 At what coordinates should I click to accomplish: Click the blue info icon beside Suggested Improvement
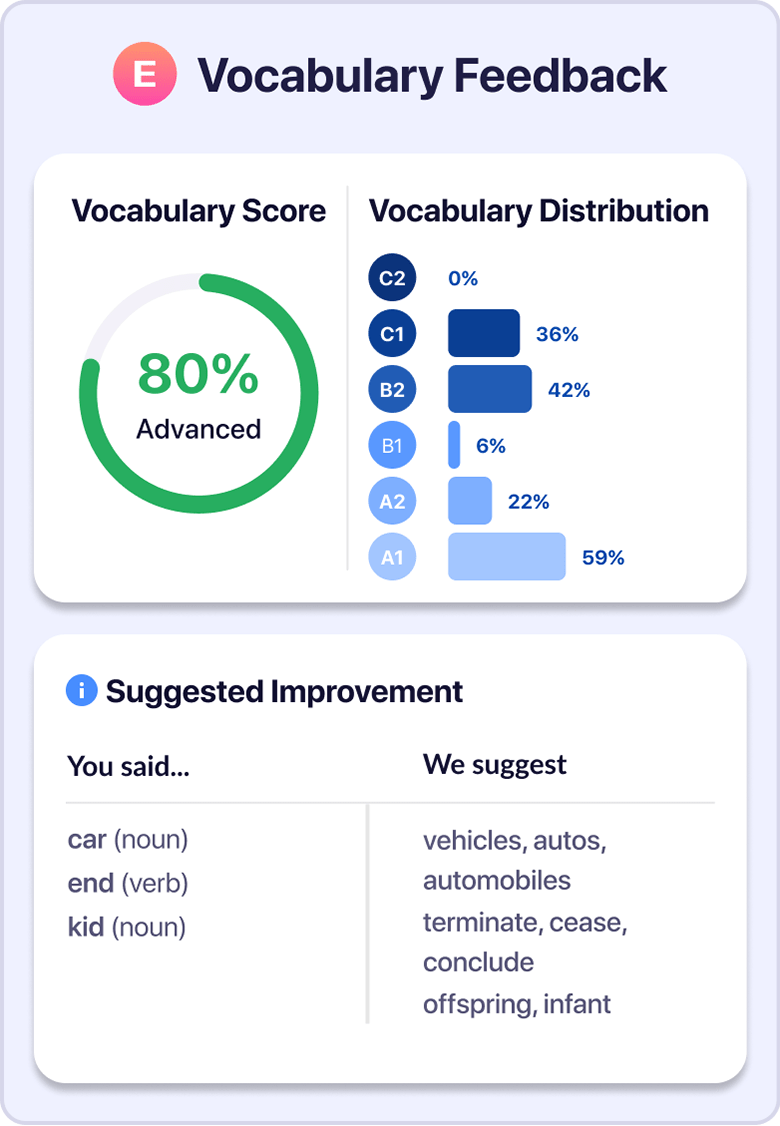[x=80, y=690]
